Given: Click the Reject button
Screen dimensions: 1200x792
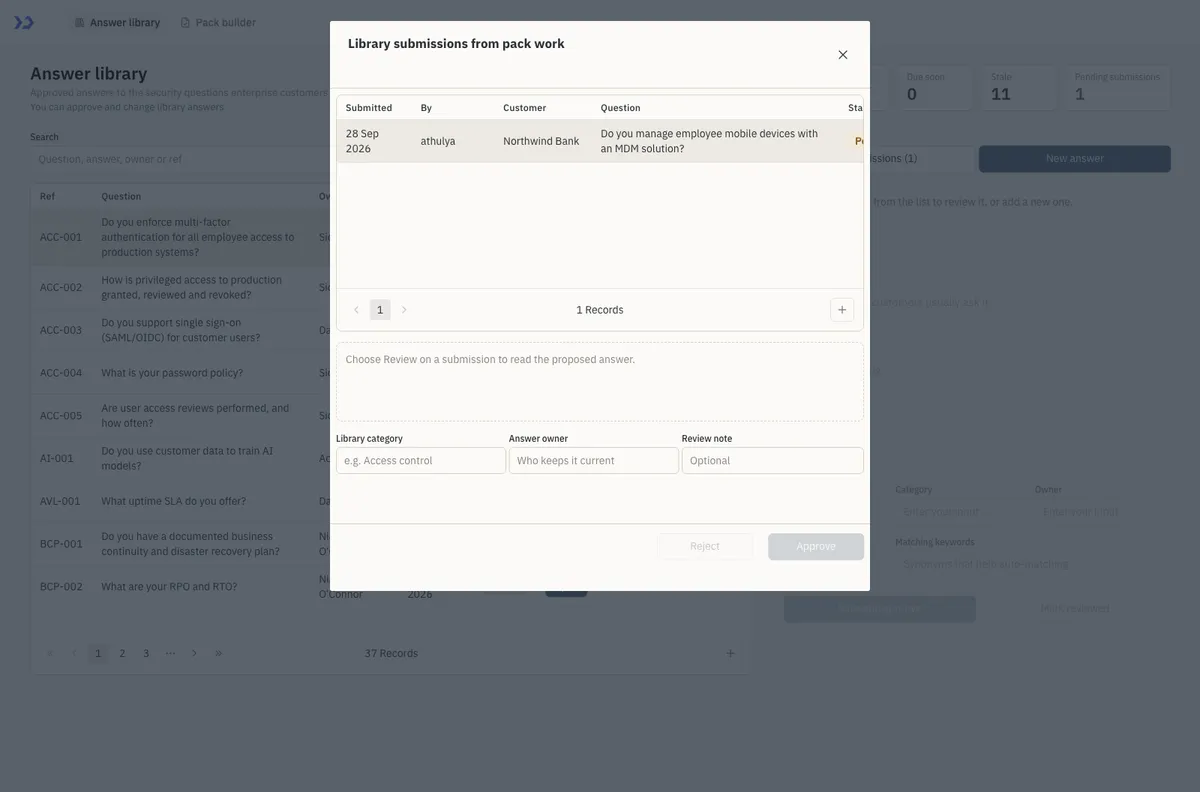Looking at the screenshot, I should tap(705, 547).
